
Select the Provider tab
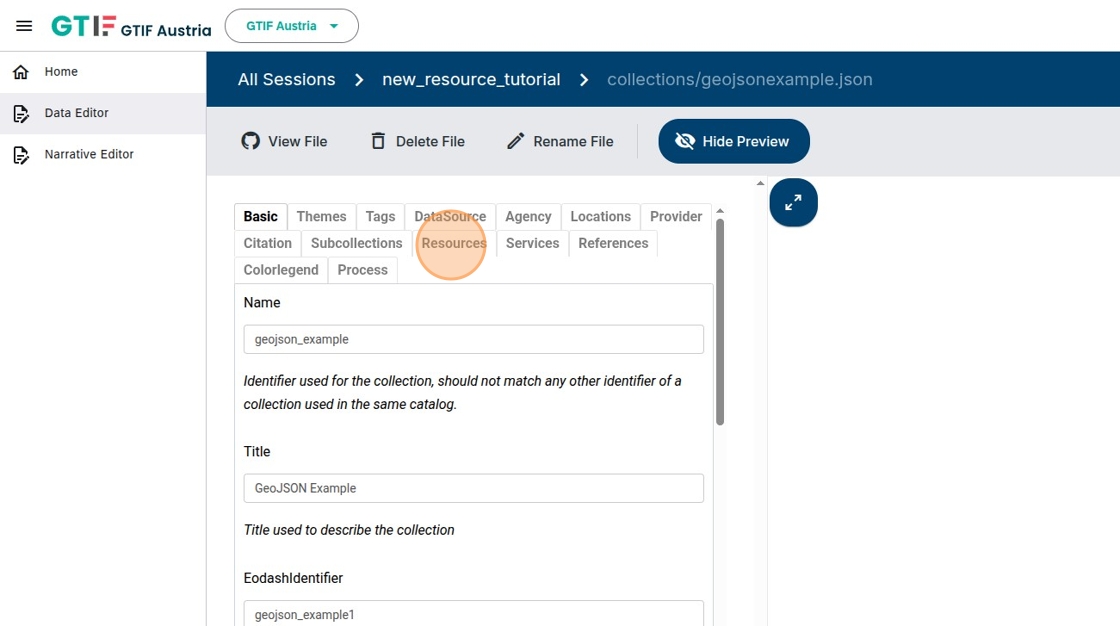point(676,217)
